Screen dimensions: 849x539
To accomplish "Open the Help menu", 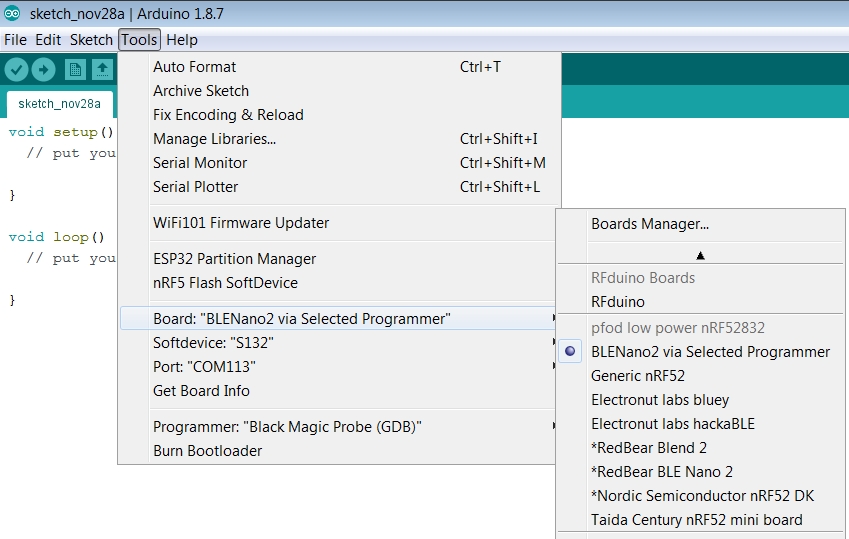I will (181, 40).
